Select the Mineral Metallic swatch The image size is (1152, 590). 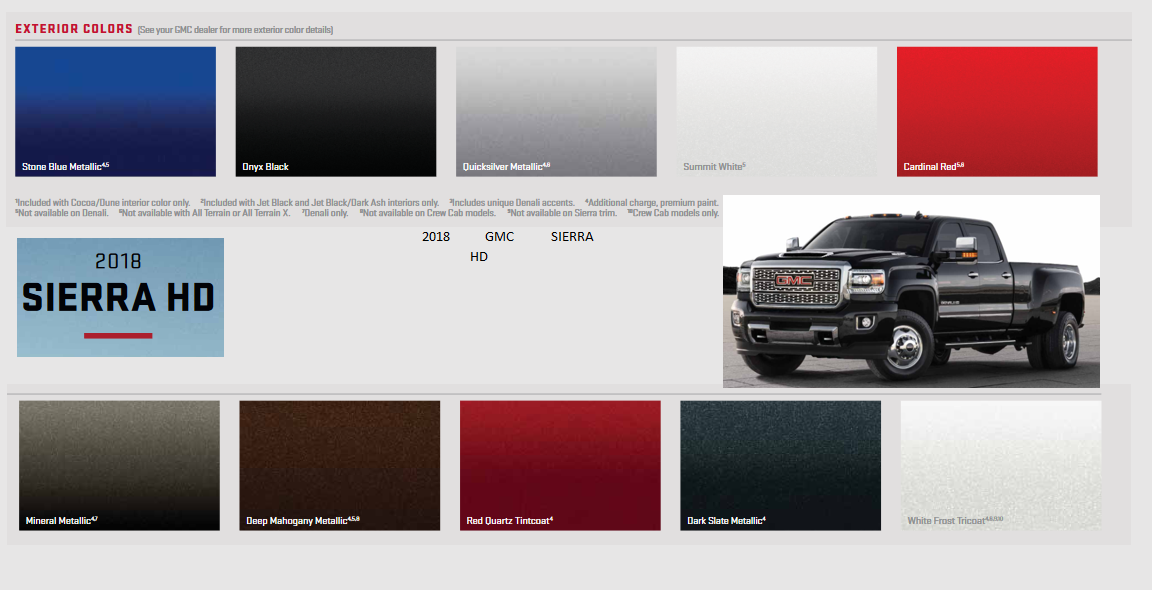[x=119, y=465]
